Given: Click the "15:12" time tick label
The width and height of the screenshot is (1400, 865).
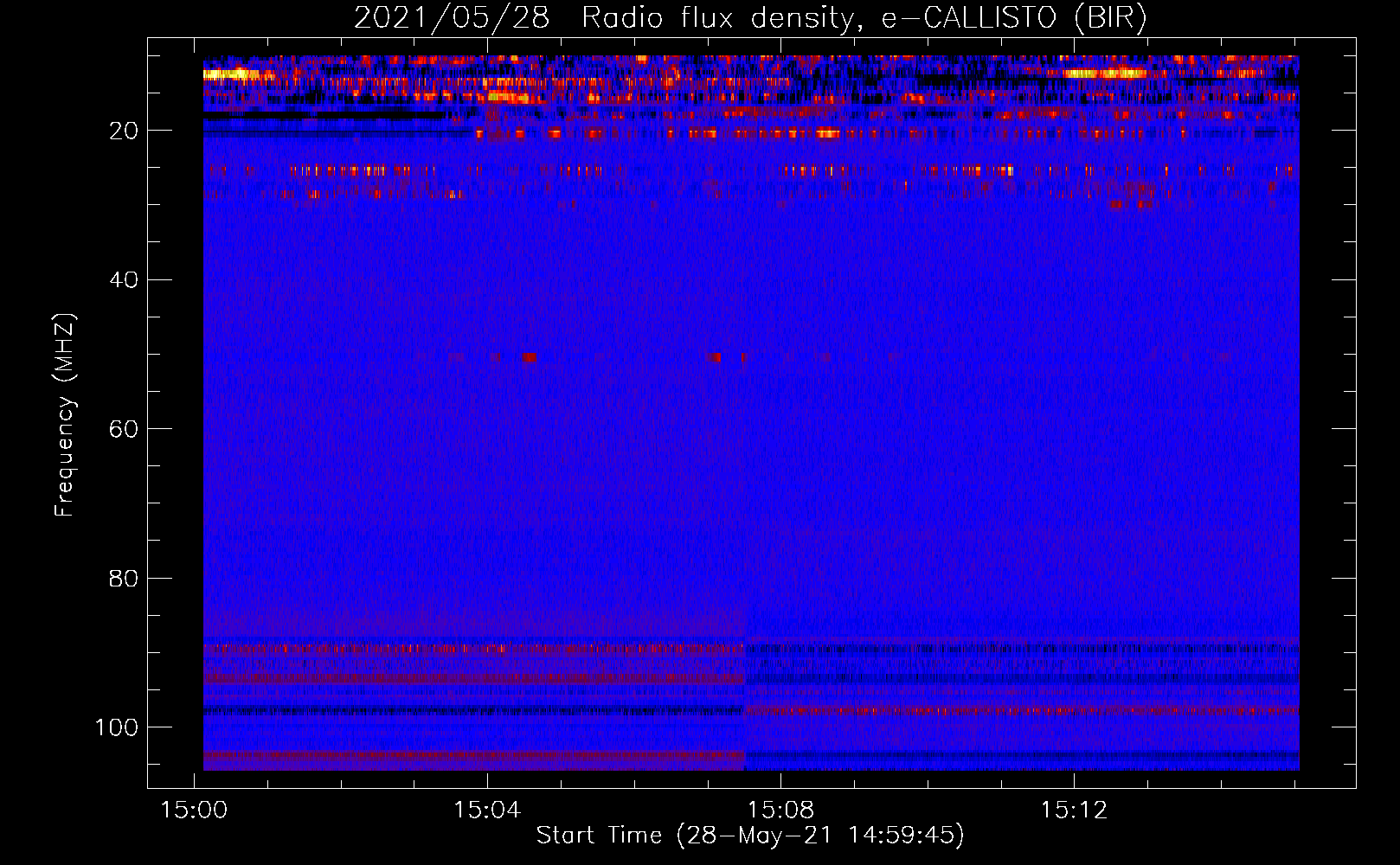Looking at the screenshot, I should click(x=1074, y=811).
